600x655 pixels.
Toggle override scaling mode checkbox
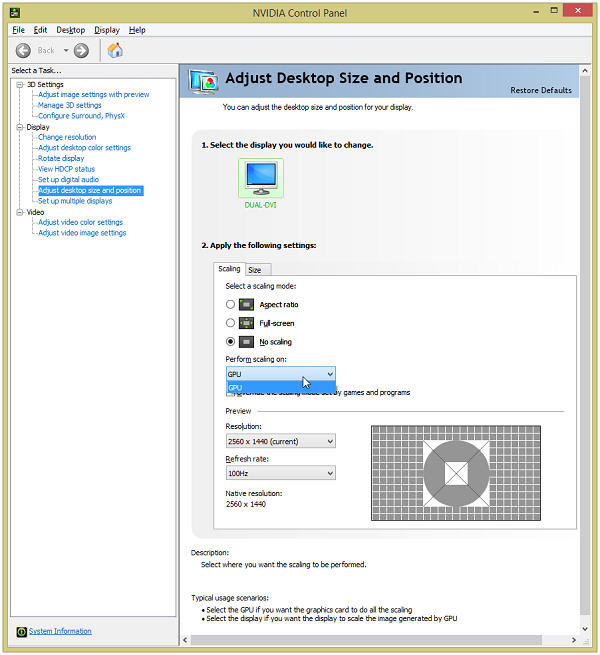pyautogui.click(x=229, y=393)
